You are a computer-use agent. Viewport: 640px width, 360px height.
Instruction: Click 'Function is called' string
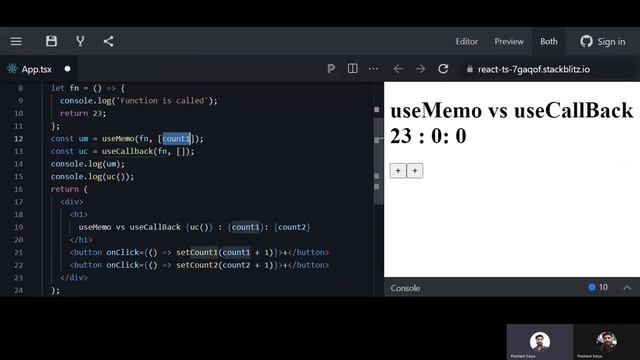(x=162, y=101)
